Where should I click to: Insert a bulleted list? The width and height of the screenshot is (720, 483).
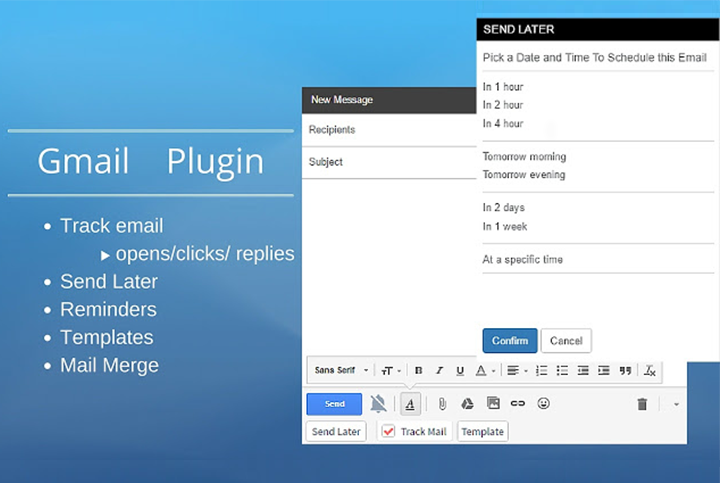(562, 371)
